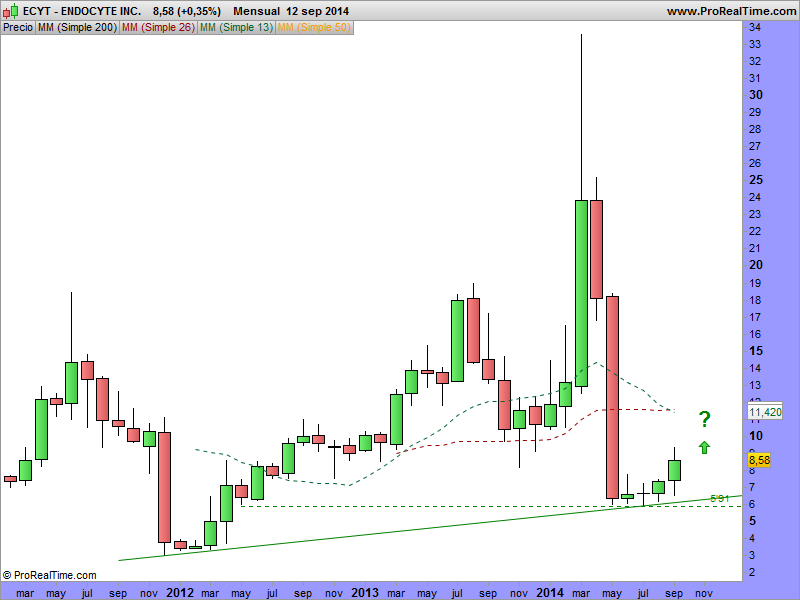Screen dimensions: 800x600
Task: Click the yellow 8,58 price label on axis
Action: 759,460
